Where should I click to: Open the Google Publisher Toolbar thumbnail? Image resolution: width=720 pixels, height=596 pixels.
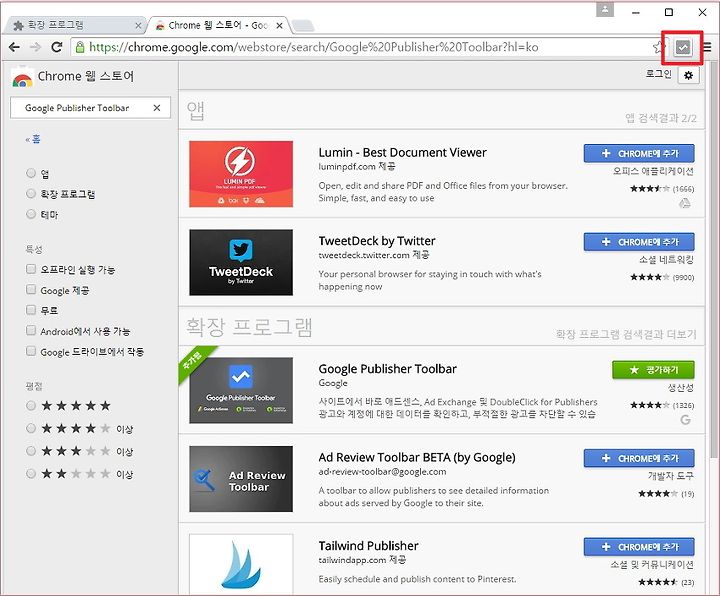241,390
